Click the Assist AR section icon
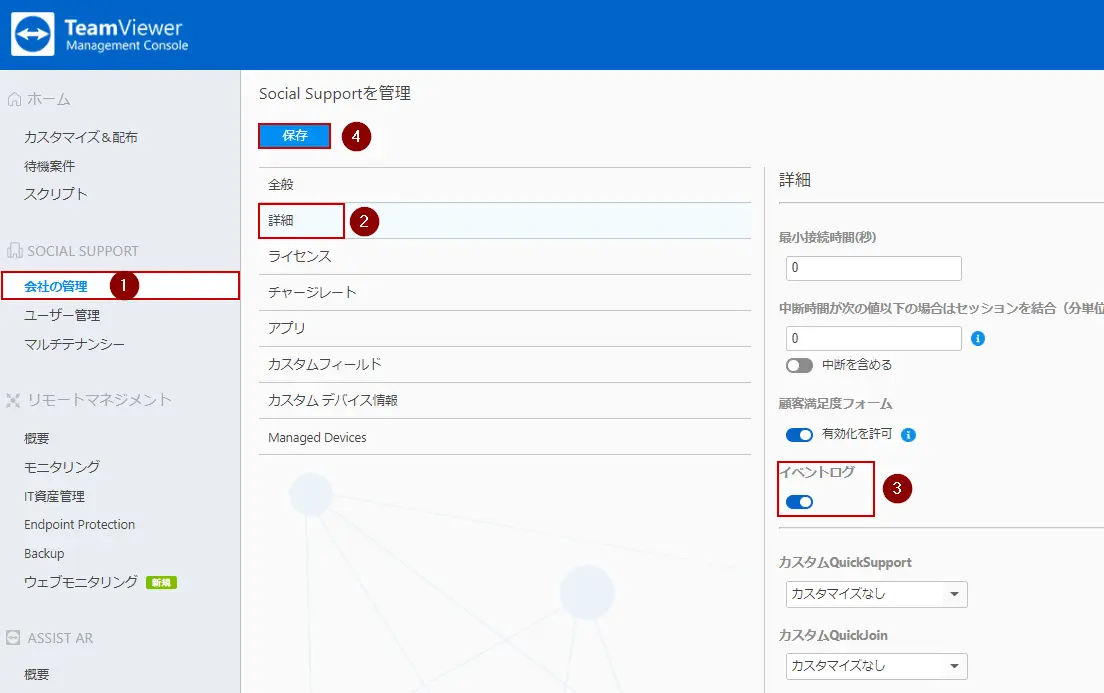This screenshot has height=693, width=1104. coord(13,637)
